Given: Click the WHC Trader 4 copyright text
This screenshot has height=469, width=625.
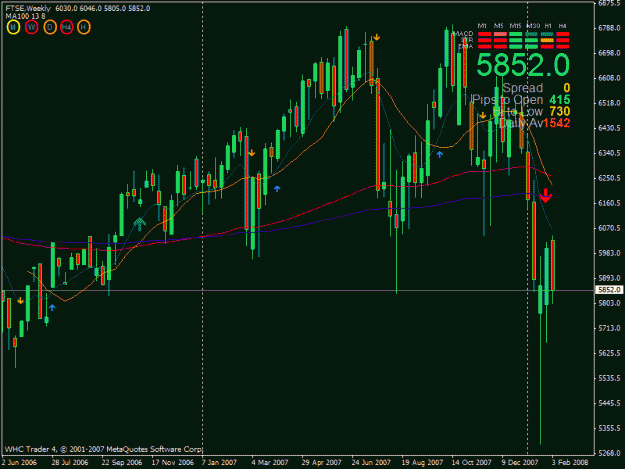Looking at the screenshot, I should click(x=104, y=449).
